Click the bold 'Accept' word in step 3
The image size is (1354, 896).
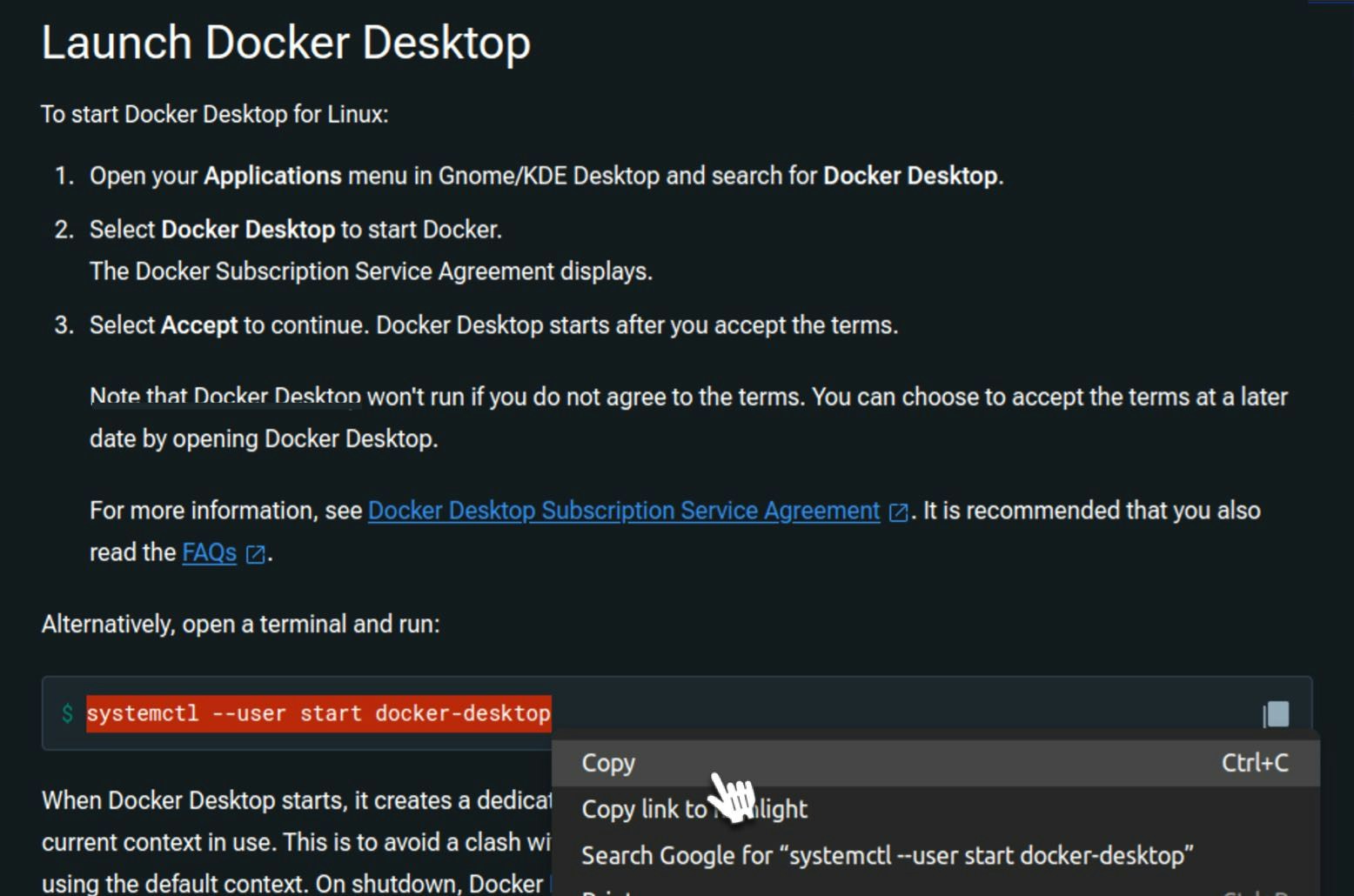(199, 325)
